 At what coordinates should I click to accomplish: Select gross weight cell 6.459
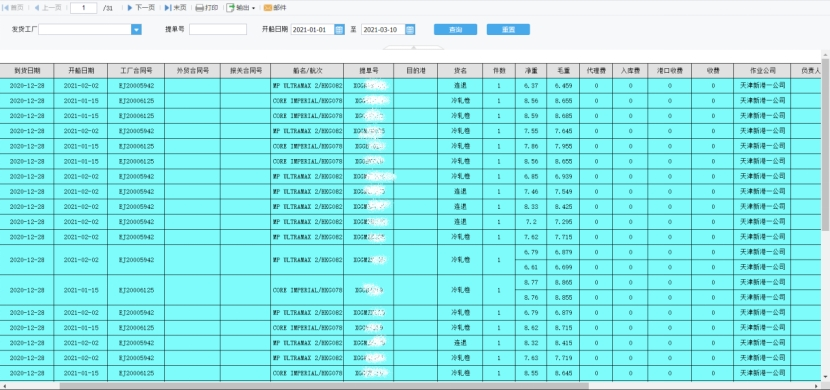tap(563, 85)
